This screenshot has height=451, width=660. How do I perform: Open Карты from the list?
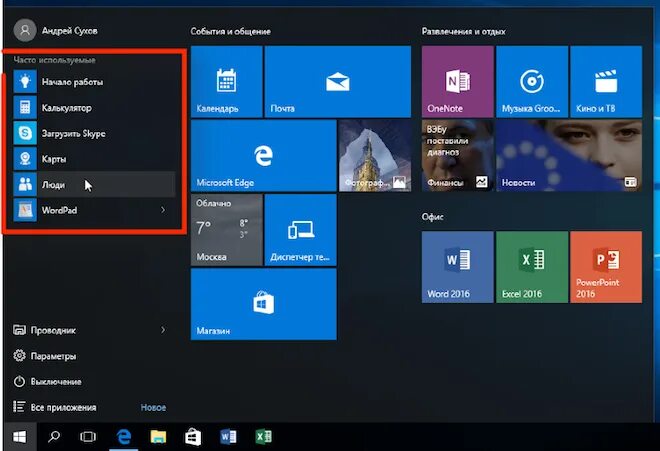pyautogui.click(x=94, y=159)
